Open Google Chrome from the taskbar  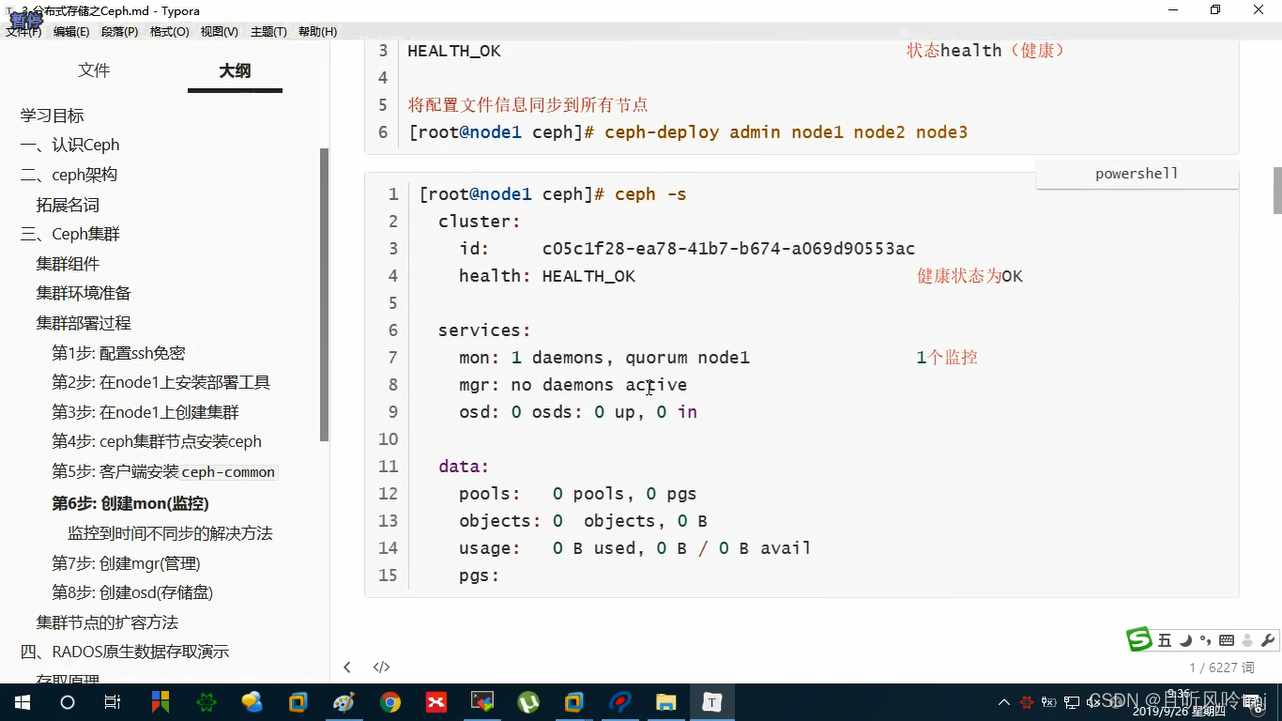point(391,702)
